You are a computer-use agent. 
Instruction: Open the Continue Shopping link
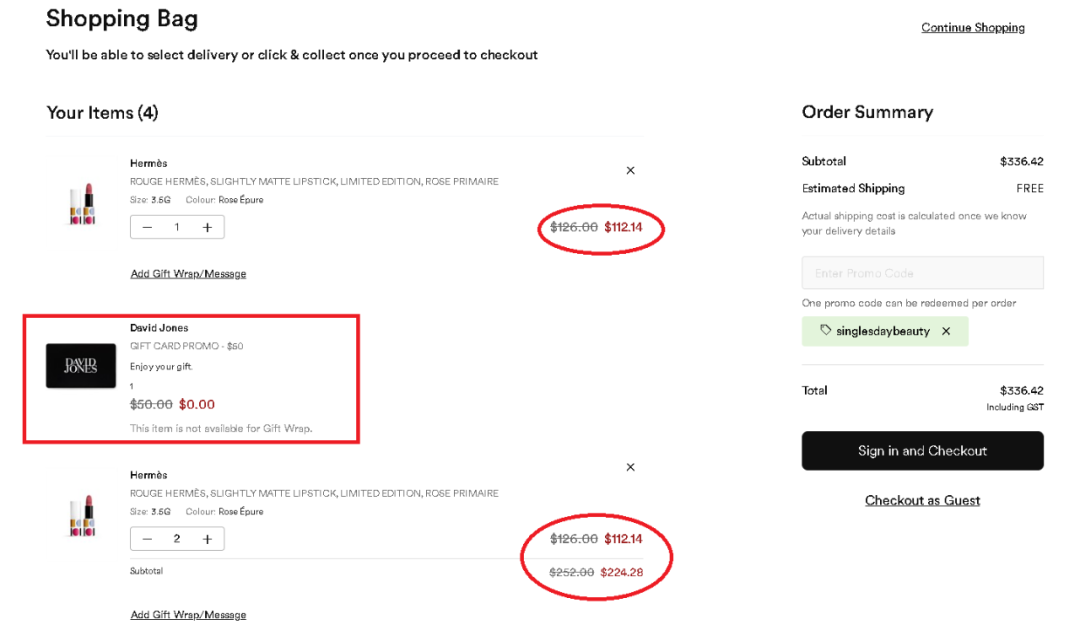point(972,28)
